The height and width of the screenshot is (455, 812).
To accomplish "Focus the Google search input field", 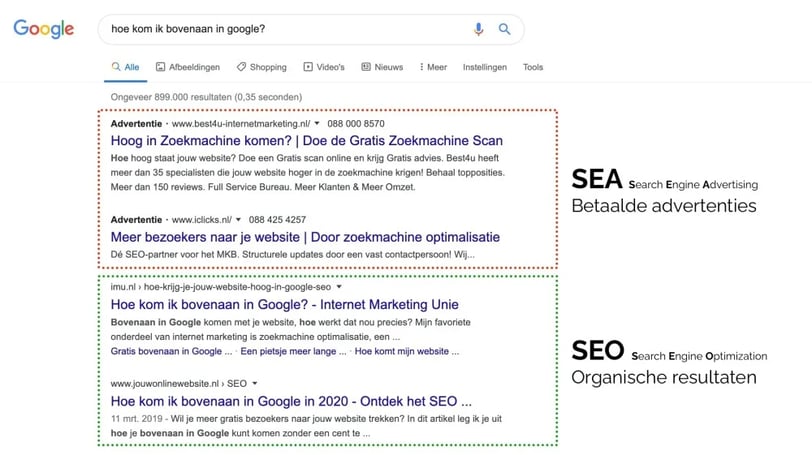I will 280,29.
